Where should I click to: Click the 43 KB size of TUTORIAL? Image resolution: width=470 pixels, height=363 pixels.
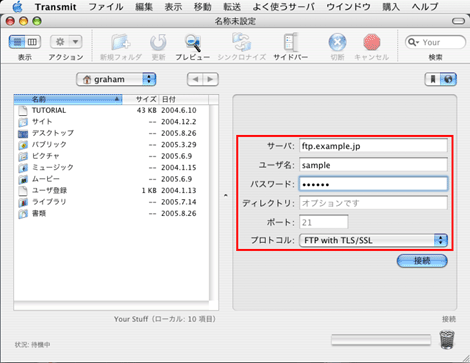click(147, 110)
